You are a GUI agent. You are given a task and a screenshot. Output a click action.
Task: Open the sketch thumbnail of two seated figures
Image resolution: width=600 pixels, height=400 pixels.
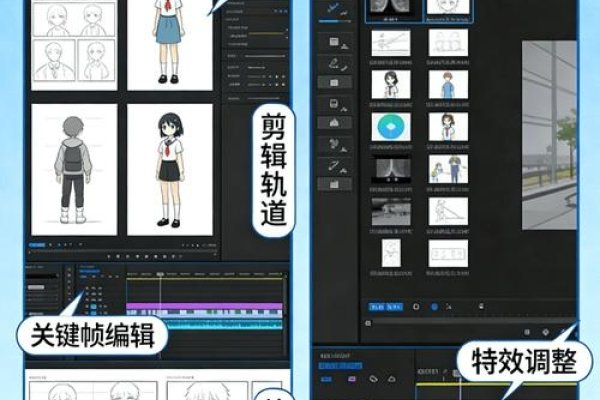[448, 43]
